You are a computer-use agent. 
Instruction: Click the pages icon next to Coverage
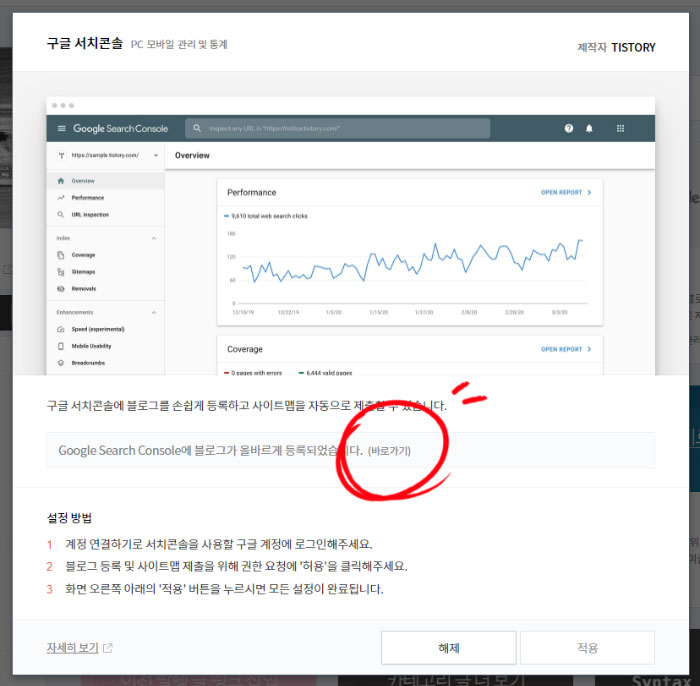click(x=61, y=255)
